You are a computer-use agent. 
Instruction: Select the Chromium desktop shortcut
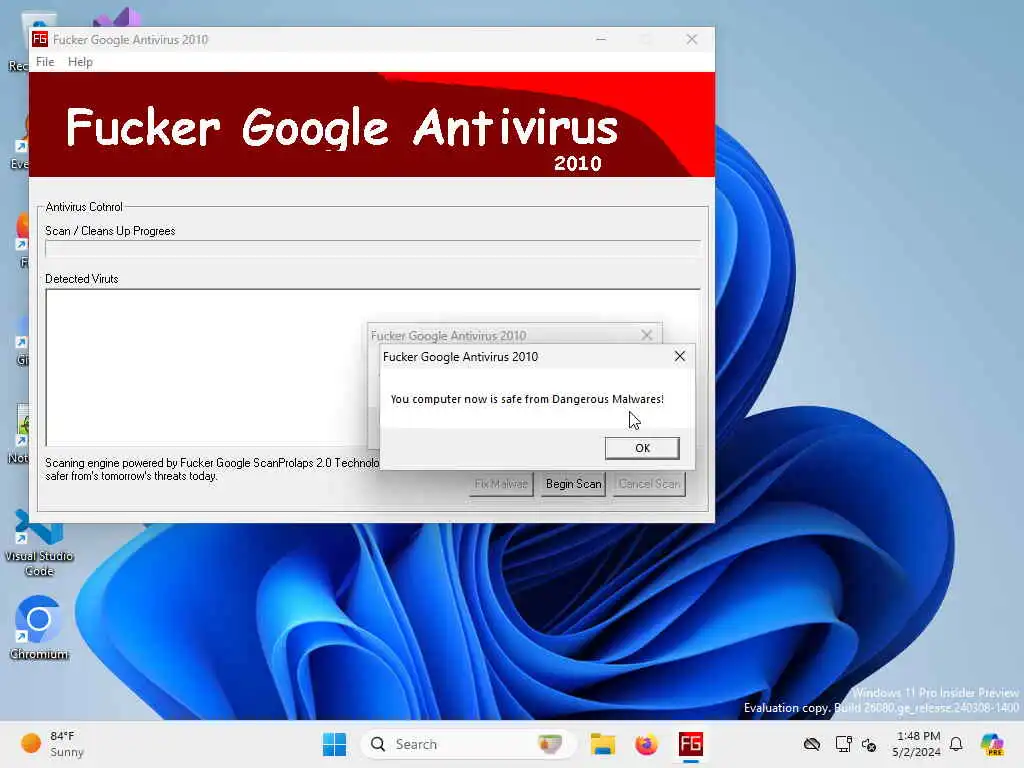click(39, 628)
